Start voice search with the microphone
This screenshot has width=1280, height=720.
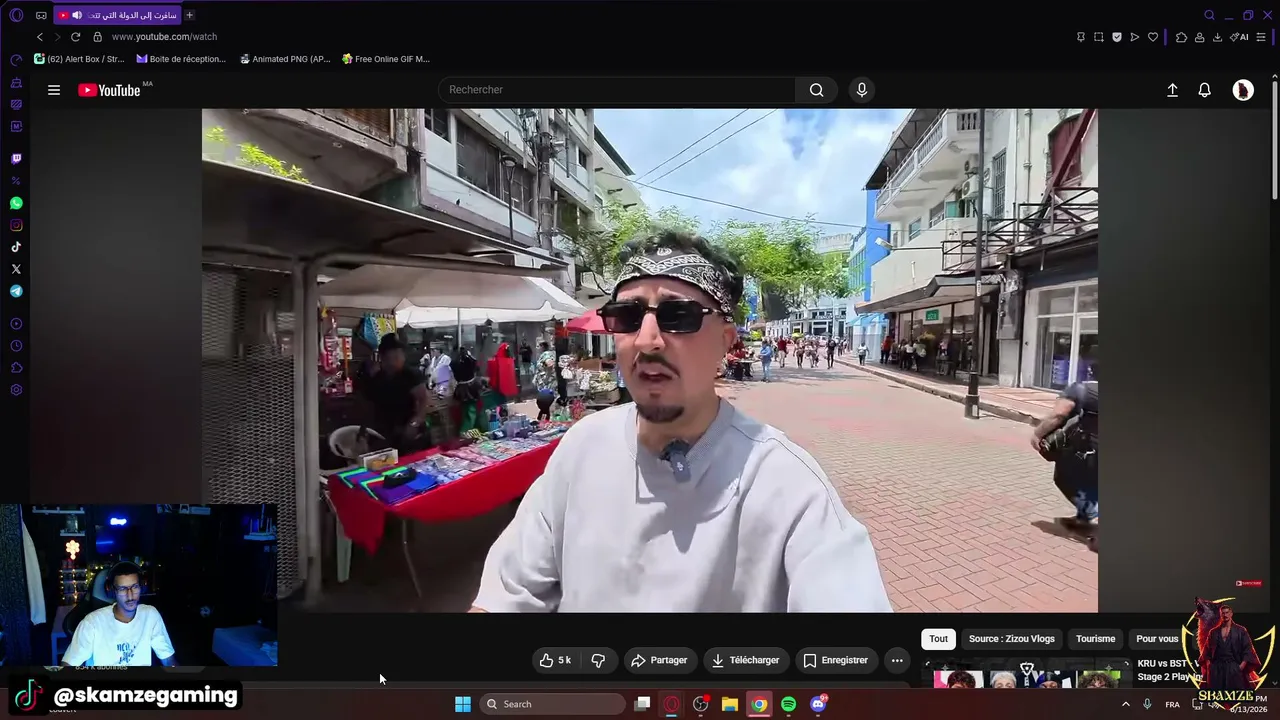click(x=862, y=90)
